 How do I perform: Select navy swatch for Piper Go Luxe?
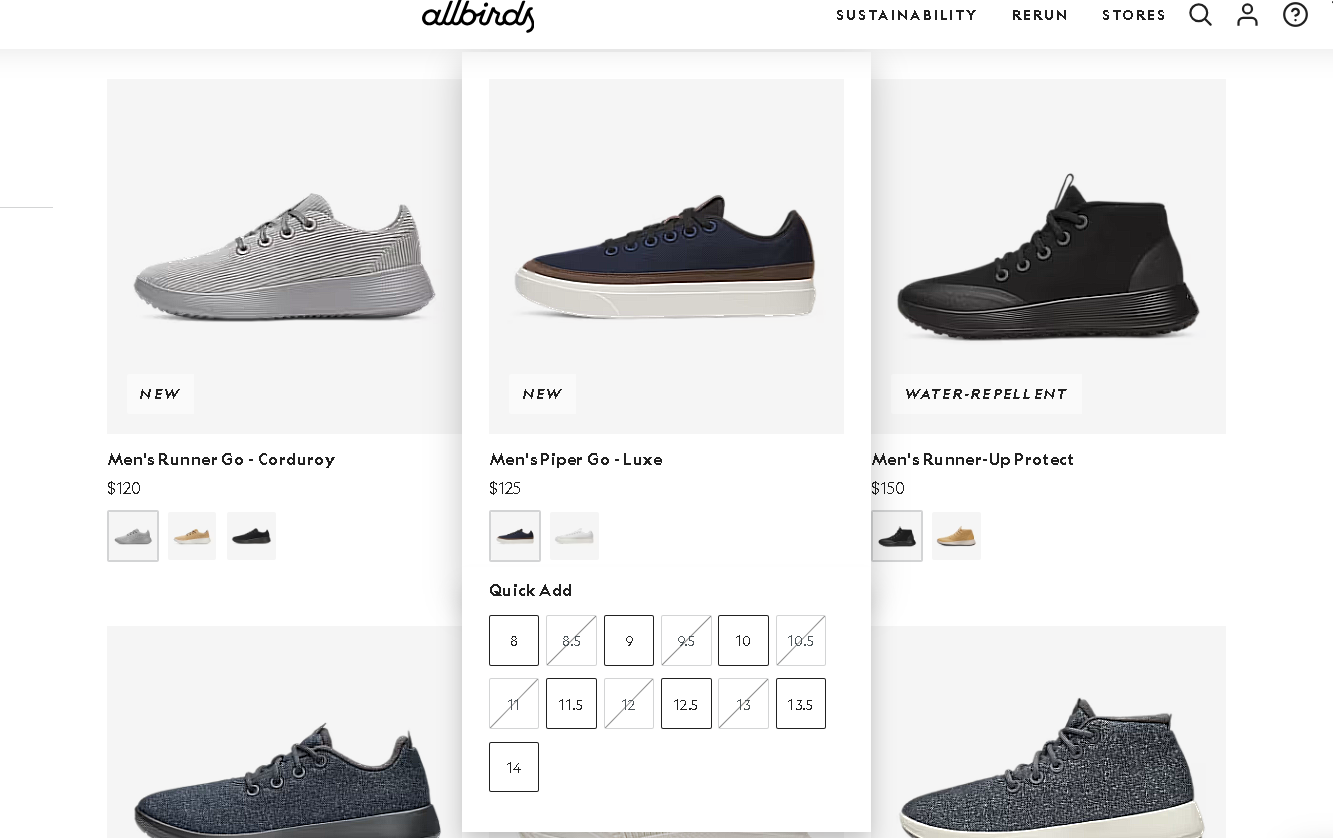pos(515,536)
